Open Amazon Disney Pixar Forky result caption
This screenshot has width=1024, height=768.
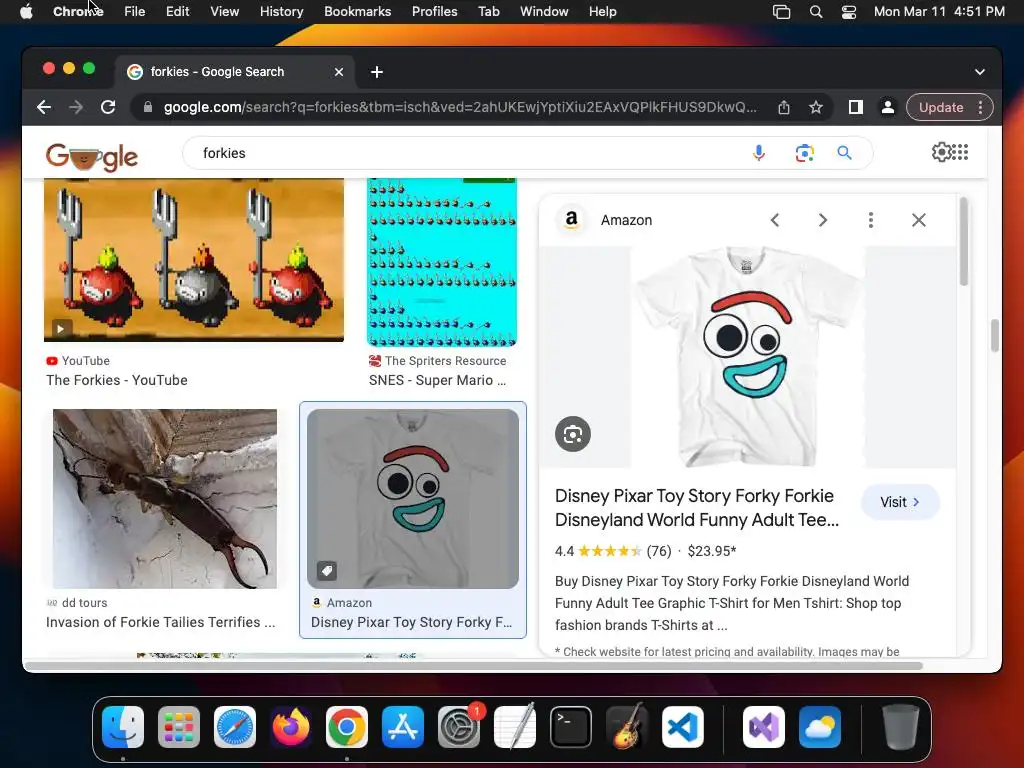pyautogui.click(x=411, y=622)
